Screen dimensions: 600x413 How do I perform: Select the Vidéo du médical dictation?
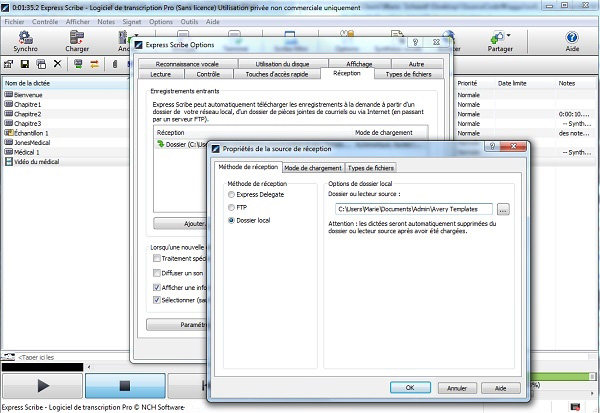(37, 162)
